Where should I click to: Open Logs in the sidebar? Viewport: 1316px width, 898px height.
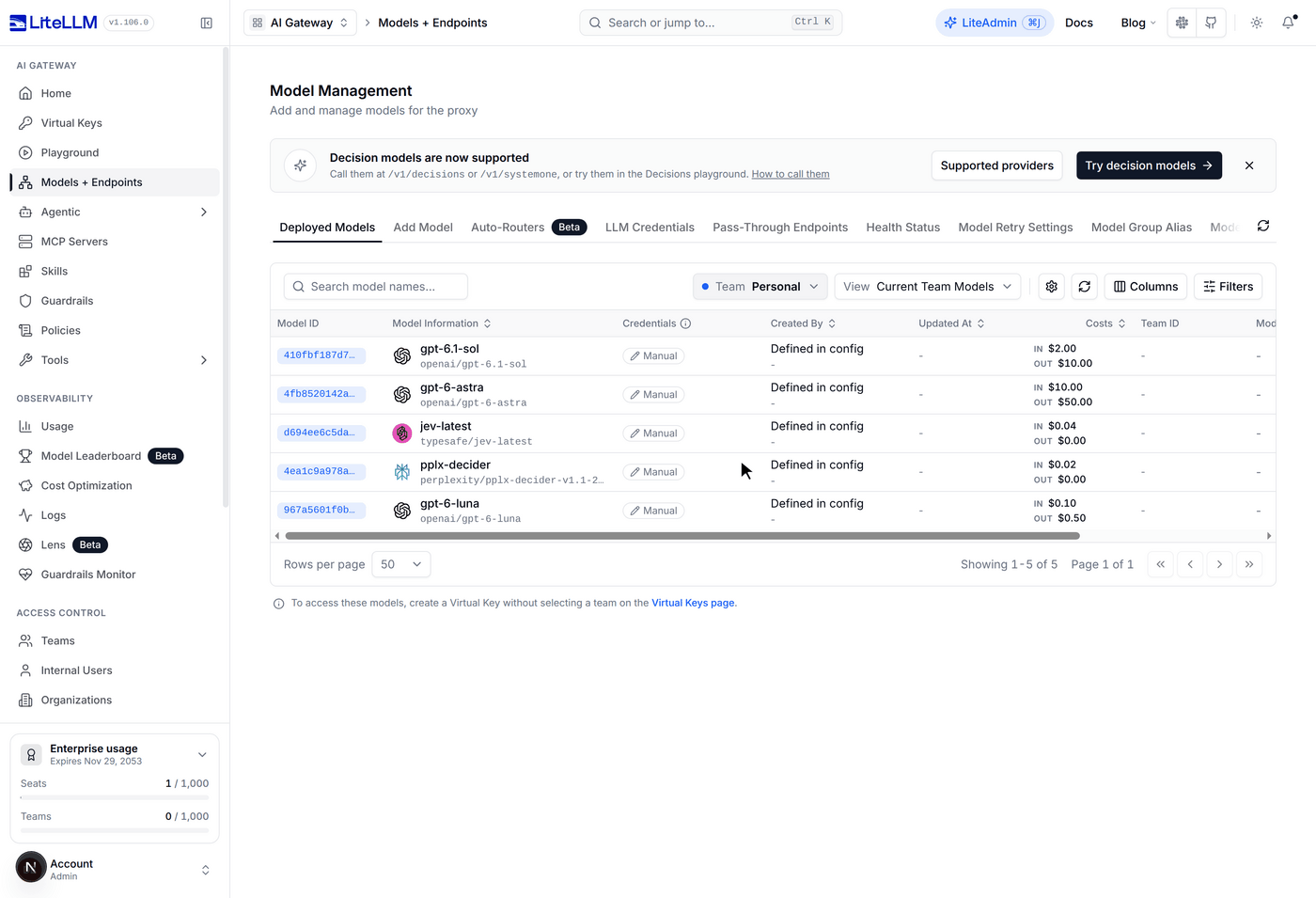tap(115, 515)
